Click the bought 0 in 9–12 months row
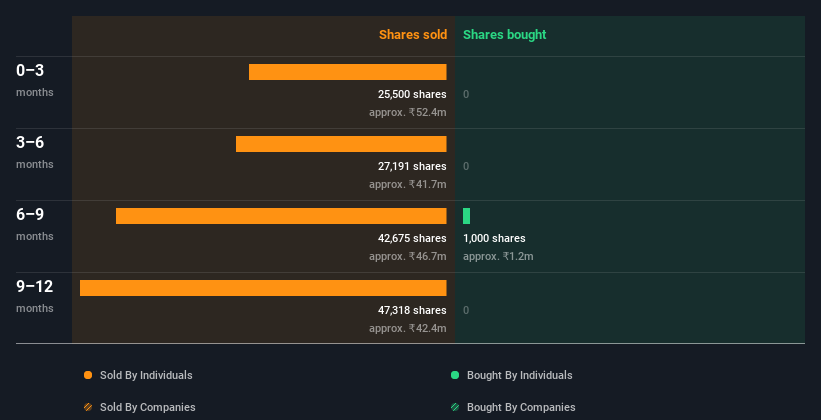This screenshot has height=420, width=821. point(466,310)
